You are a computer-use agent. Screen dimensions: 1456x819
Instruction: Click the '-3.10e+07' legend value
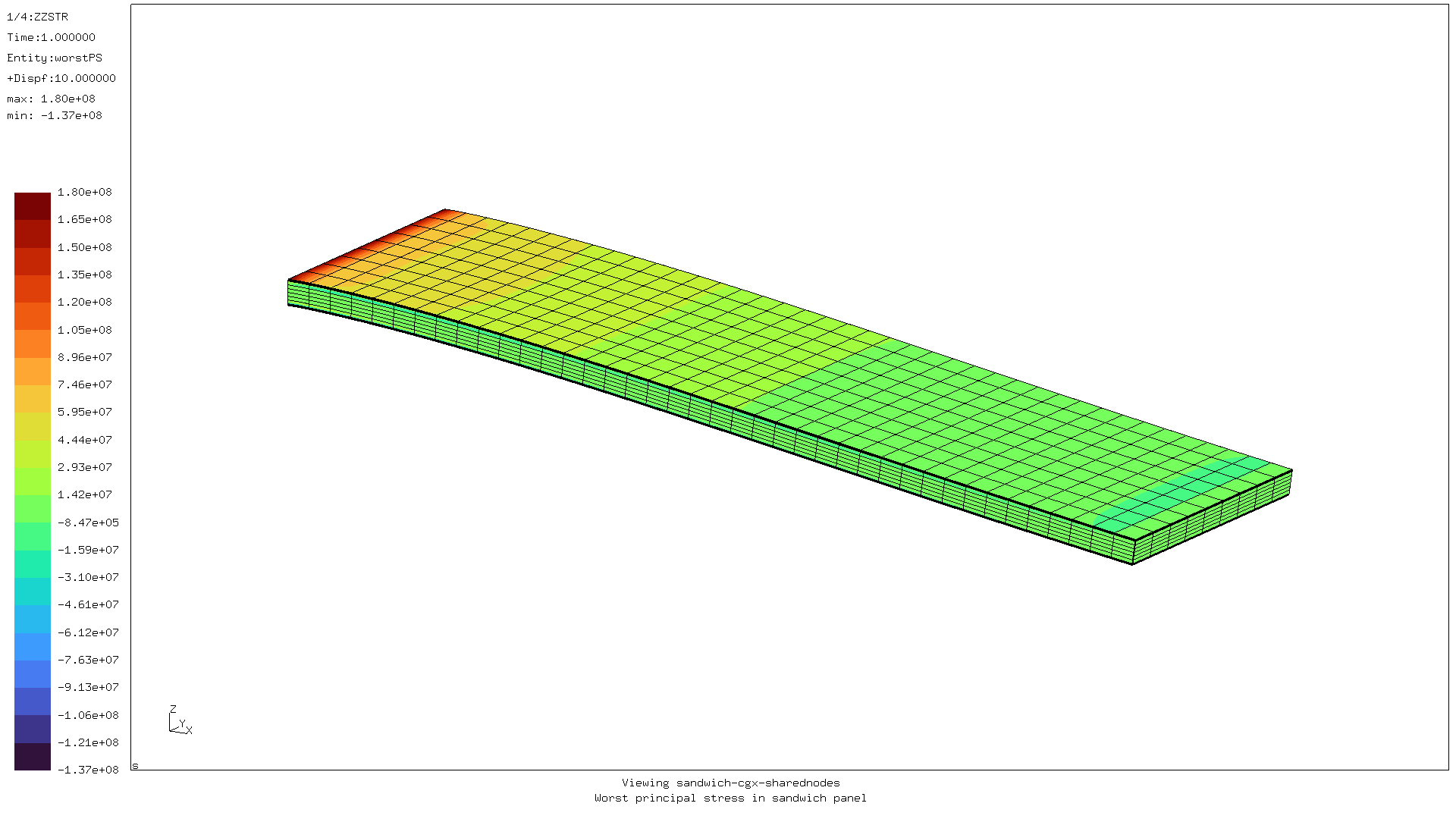tap(88, 577)
